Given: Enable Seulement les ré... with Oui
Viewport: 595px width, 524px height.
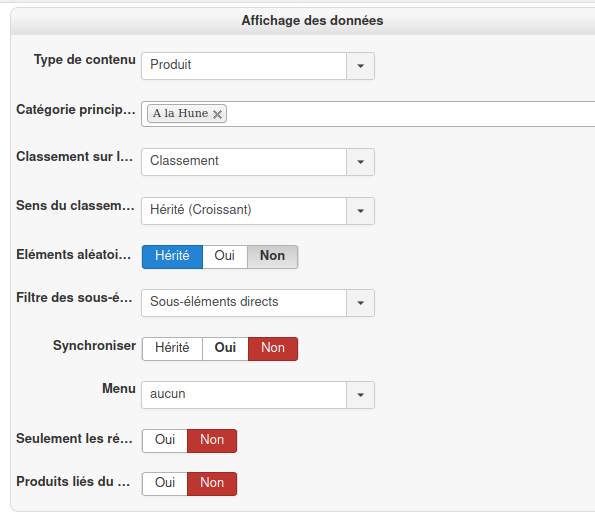Looking at the screenshot, I should (x=165, y=441).
